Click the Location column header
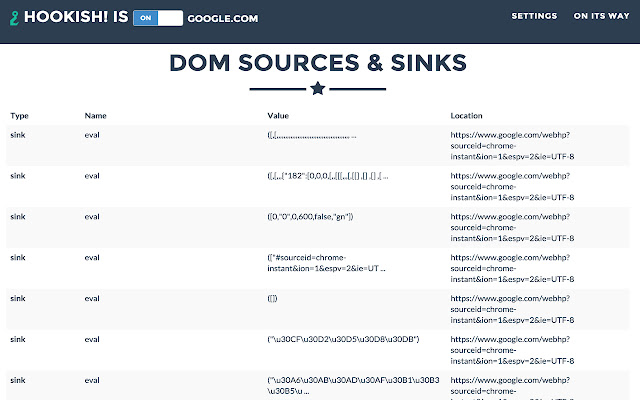This screenshot has width=640, height=400. click(x=469, y=116)
